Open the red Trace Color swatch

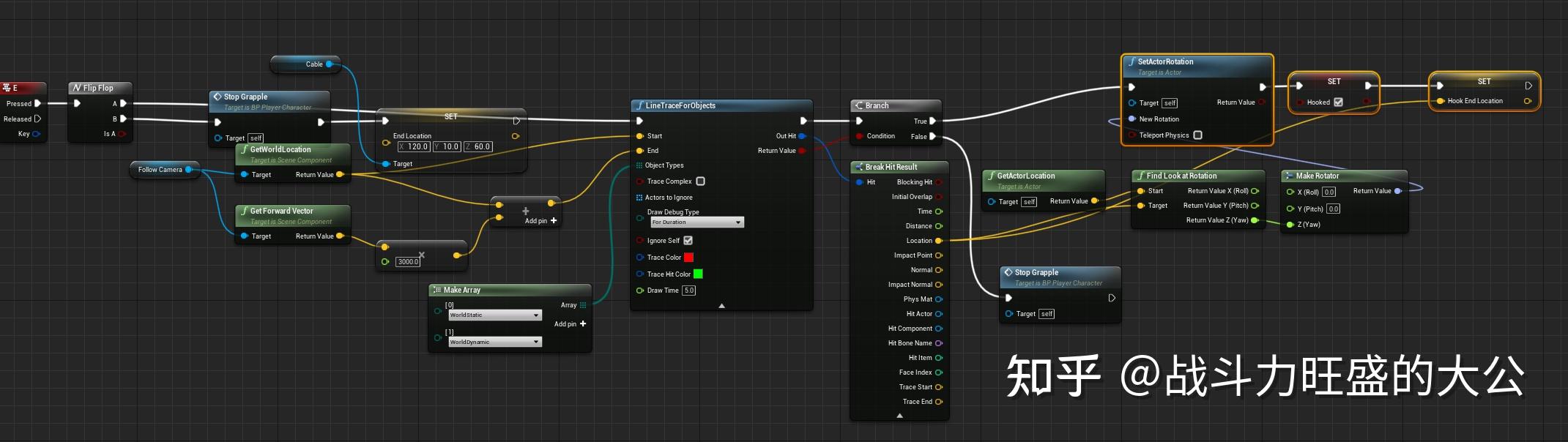(688, 258)
